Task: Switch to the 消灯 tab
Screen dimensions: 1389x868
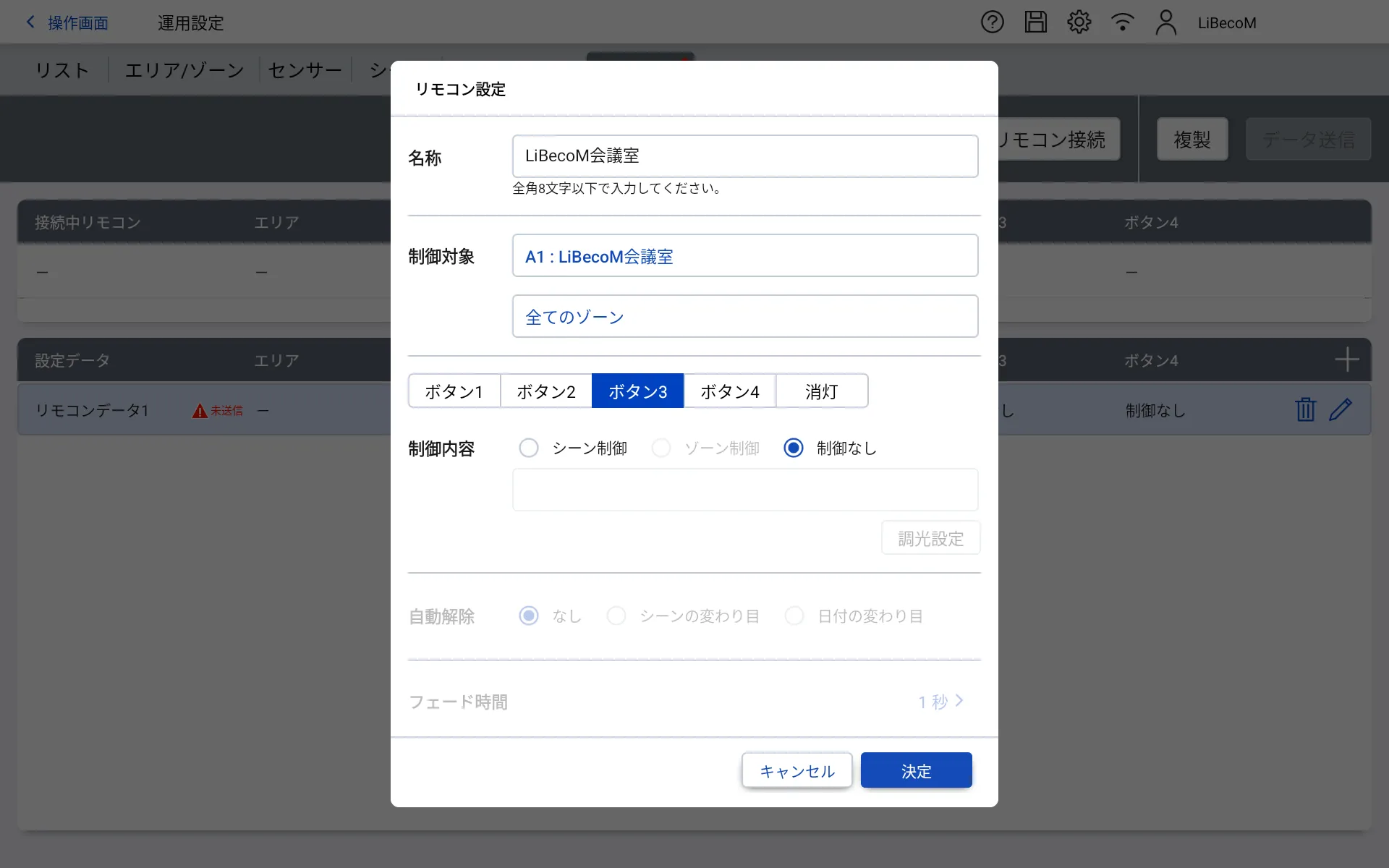Action: (821, 391)
